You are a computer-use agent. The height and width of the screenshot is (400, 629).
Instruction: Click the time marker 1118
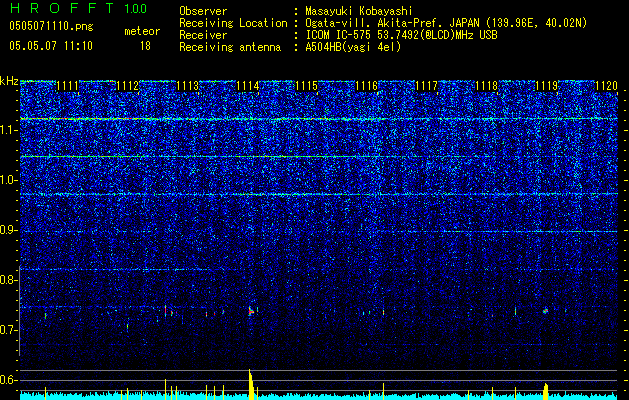[487, 86]
